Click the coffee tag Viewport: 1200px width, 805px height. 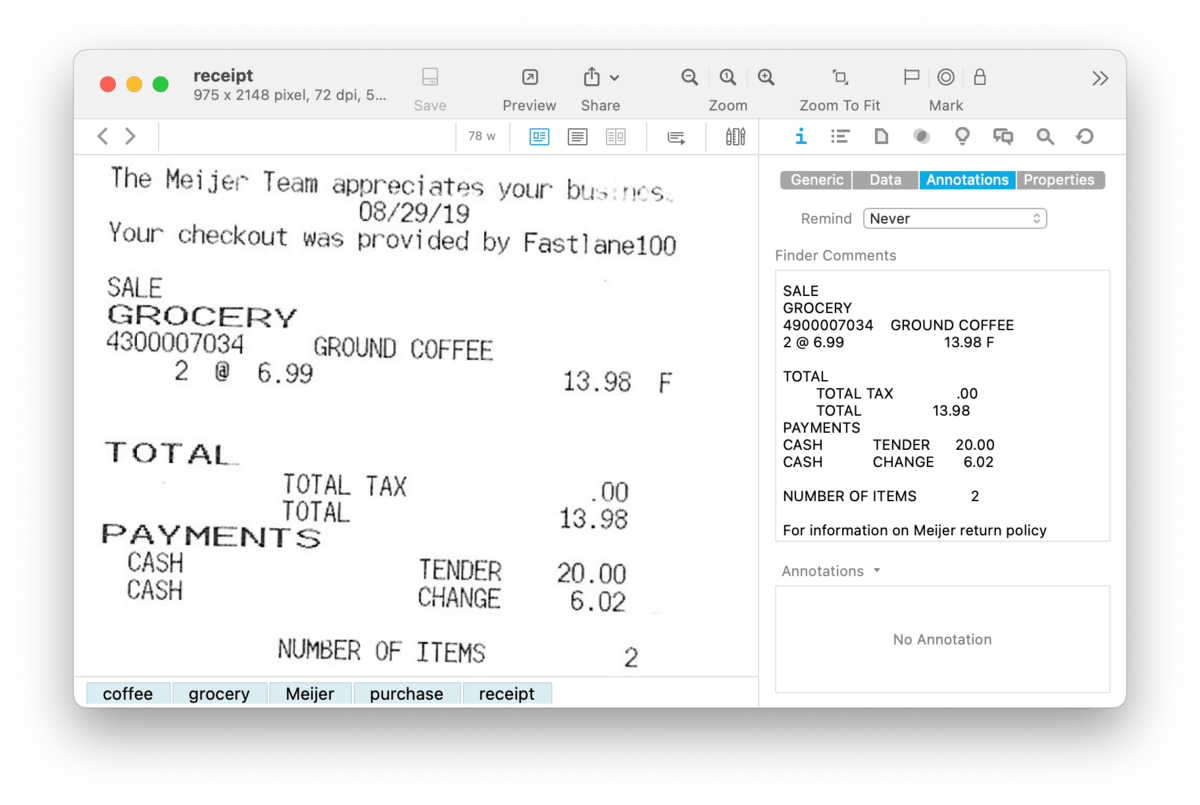[128, 694]
